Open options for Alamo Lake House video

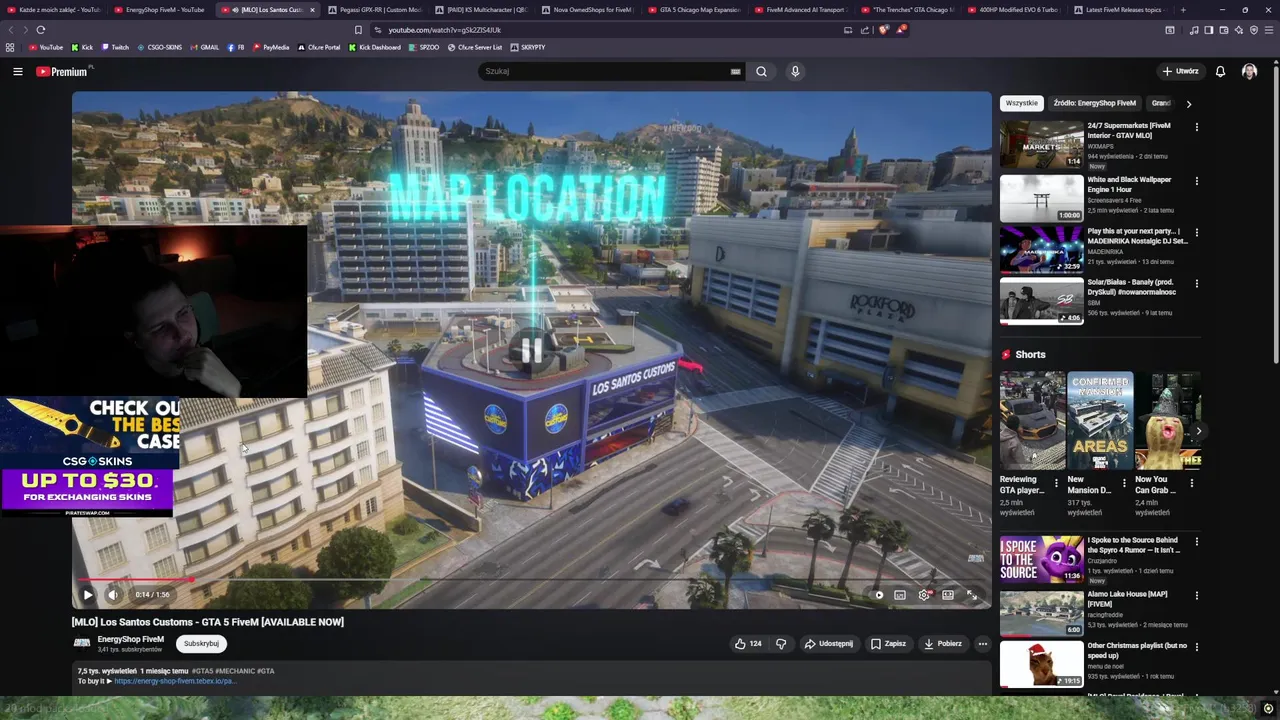click(x=1196, y=596)
